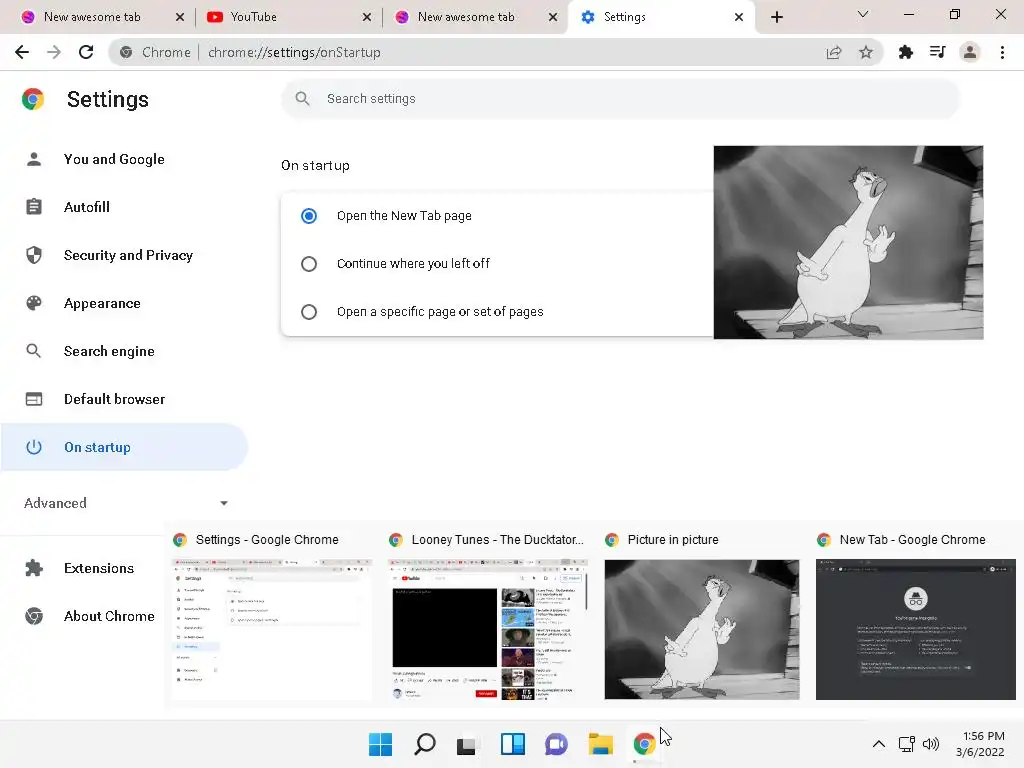Switch to the first New awesome tab
The image size is (1024, 768).
[101, 17]
